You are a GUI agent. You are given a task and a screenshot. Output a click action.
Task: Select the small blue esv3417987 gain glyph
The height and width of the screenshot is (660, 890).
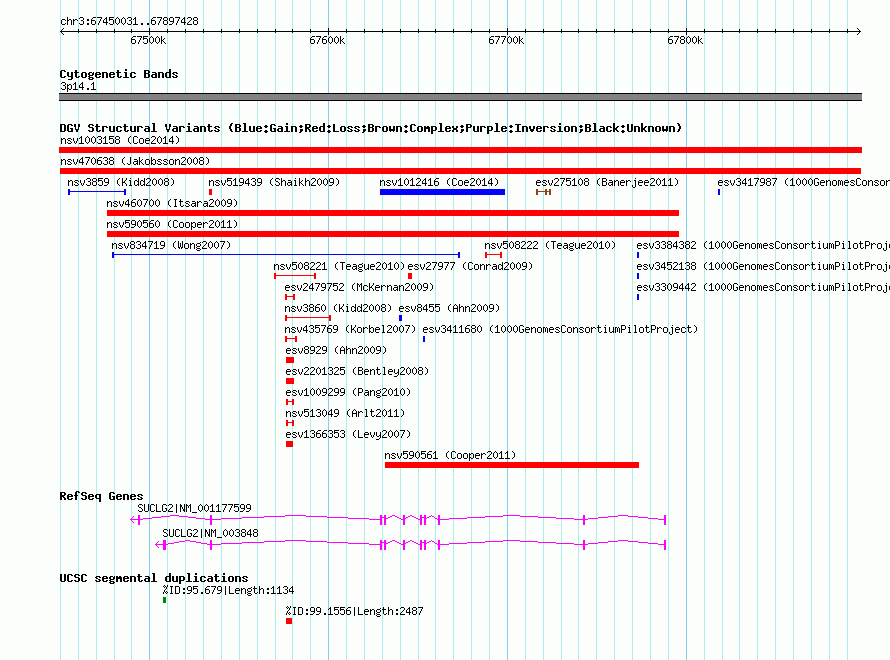click(719, 192)
